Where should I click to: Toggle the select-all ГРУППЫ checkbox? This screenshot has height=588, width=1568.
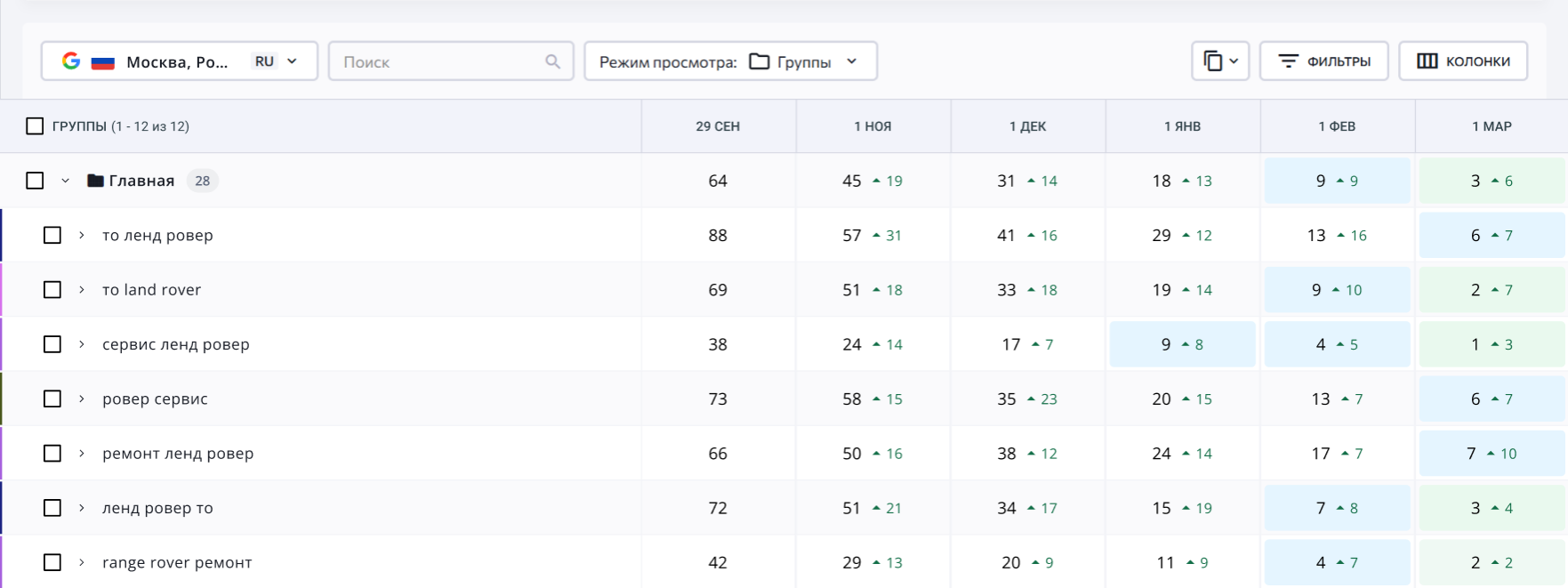point(35,126)
